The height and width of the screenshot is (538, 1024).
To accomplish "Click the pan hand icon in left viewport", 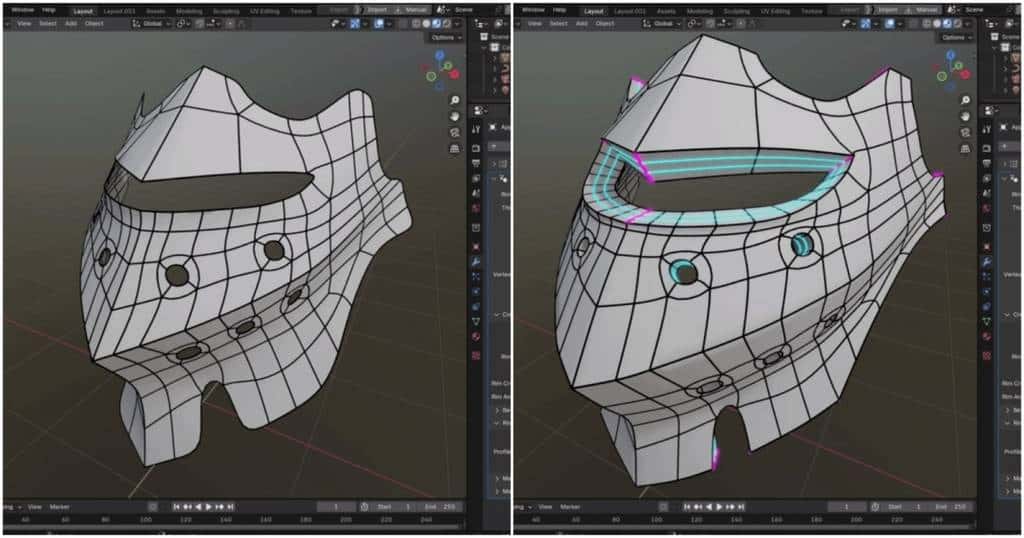I will tap(455, 116).
